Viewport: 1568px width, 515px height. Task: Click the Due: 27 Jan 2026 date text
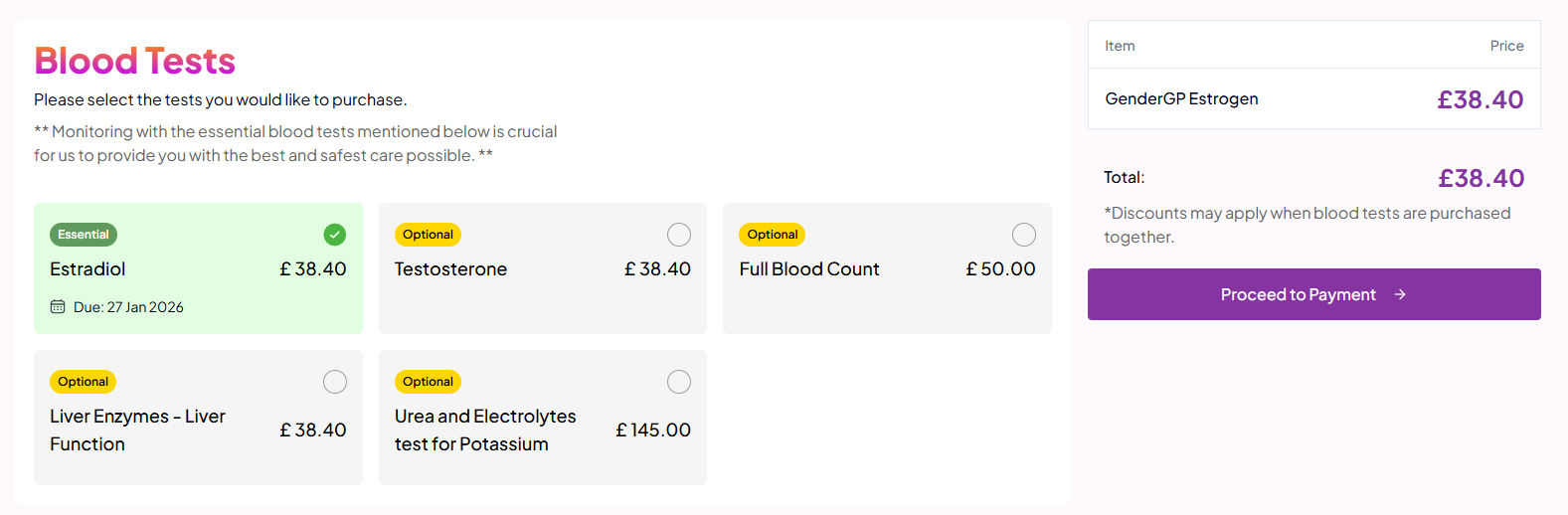128,307
